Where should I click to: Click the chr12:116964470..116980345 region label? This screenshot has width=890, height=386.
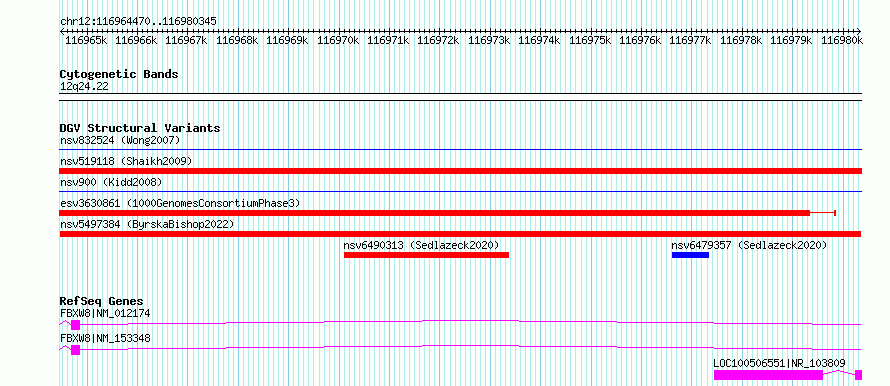pos(138,21)
